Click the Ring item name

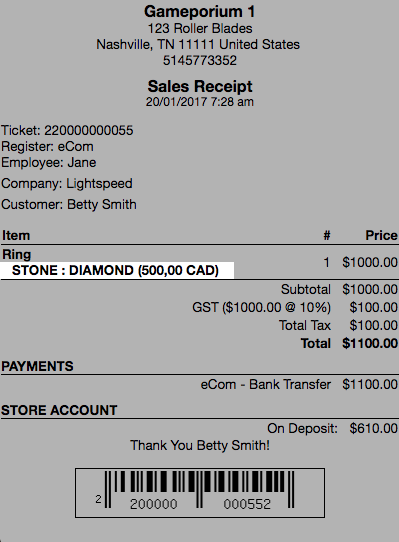click(x=17, y=255)
